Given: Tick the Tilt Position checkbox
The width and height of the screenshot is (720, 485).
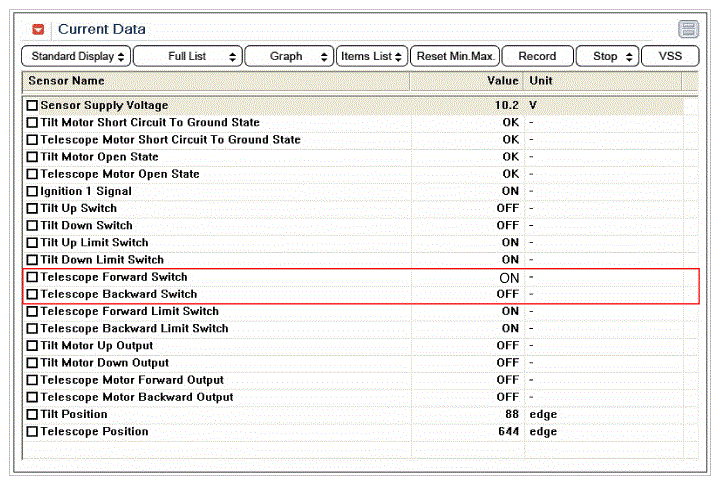Looking at the screenshot, I should 33,415.
